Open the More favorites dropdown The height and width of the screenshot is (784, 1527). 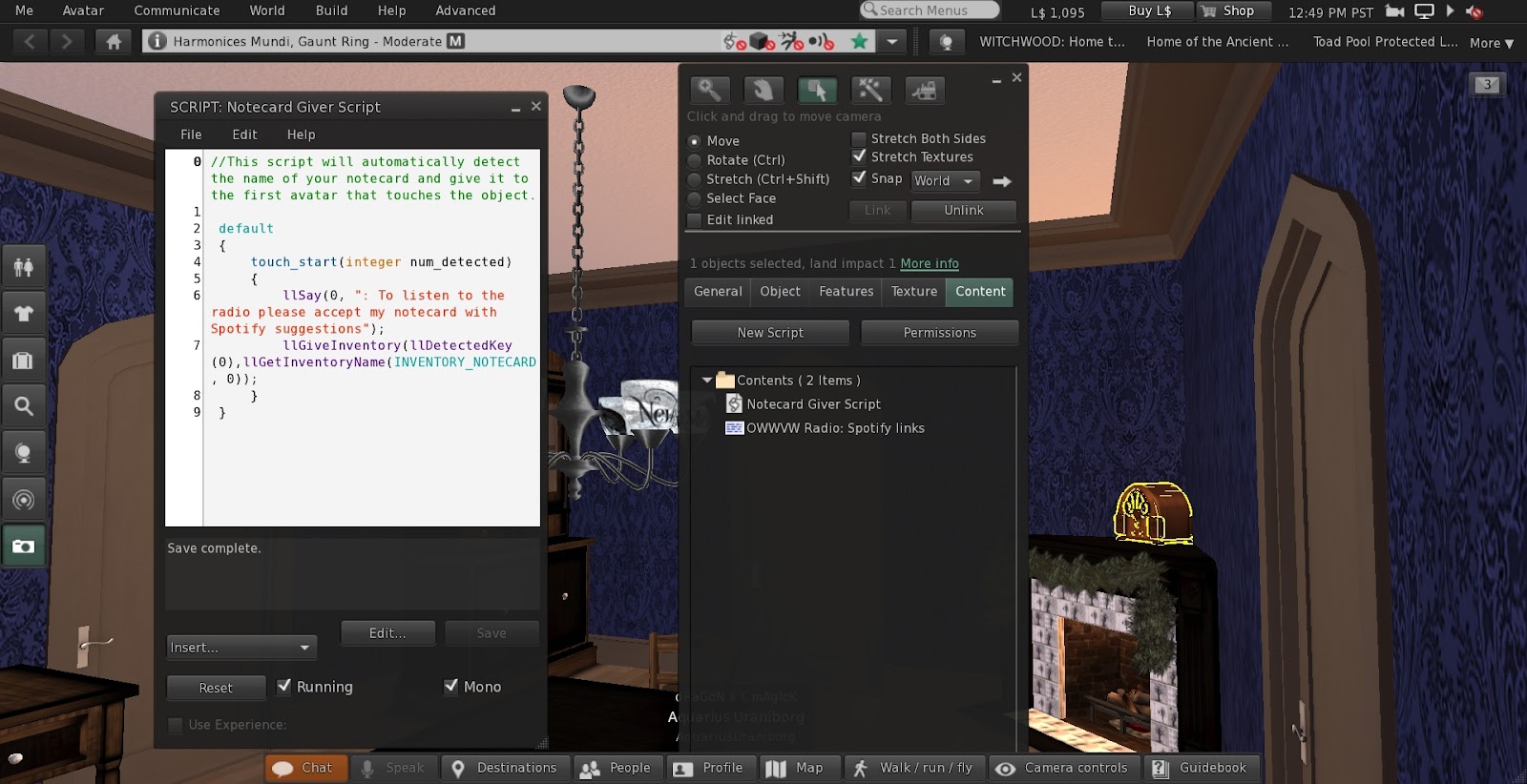tap(1492, 43)
